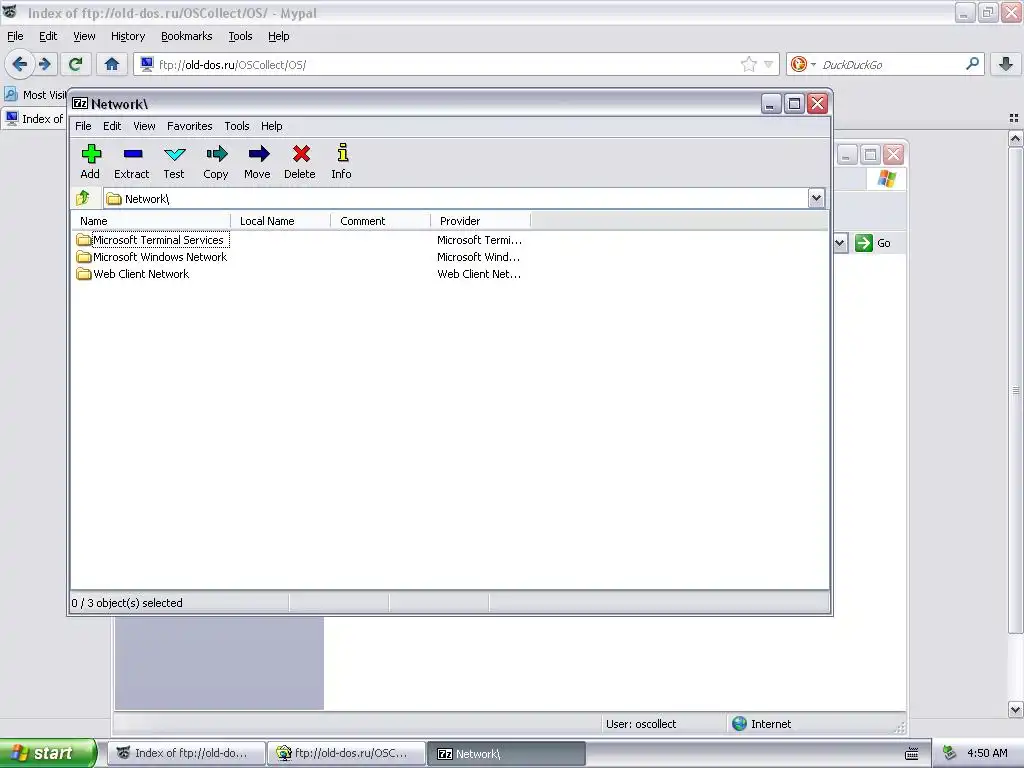Image resolution: width=1024 pixels, height=768 pixels.
Task: Click the network tray icon in system tray
Action: pos(950,753)
